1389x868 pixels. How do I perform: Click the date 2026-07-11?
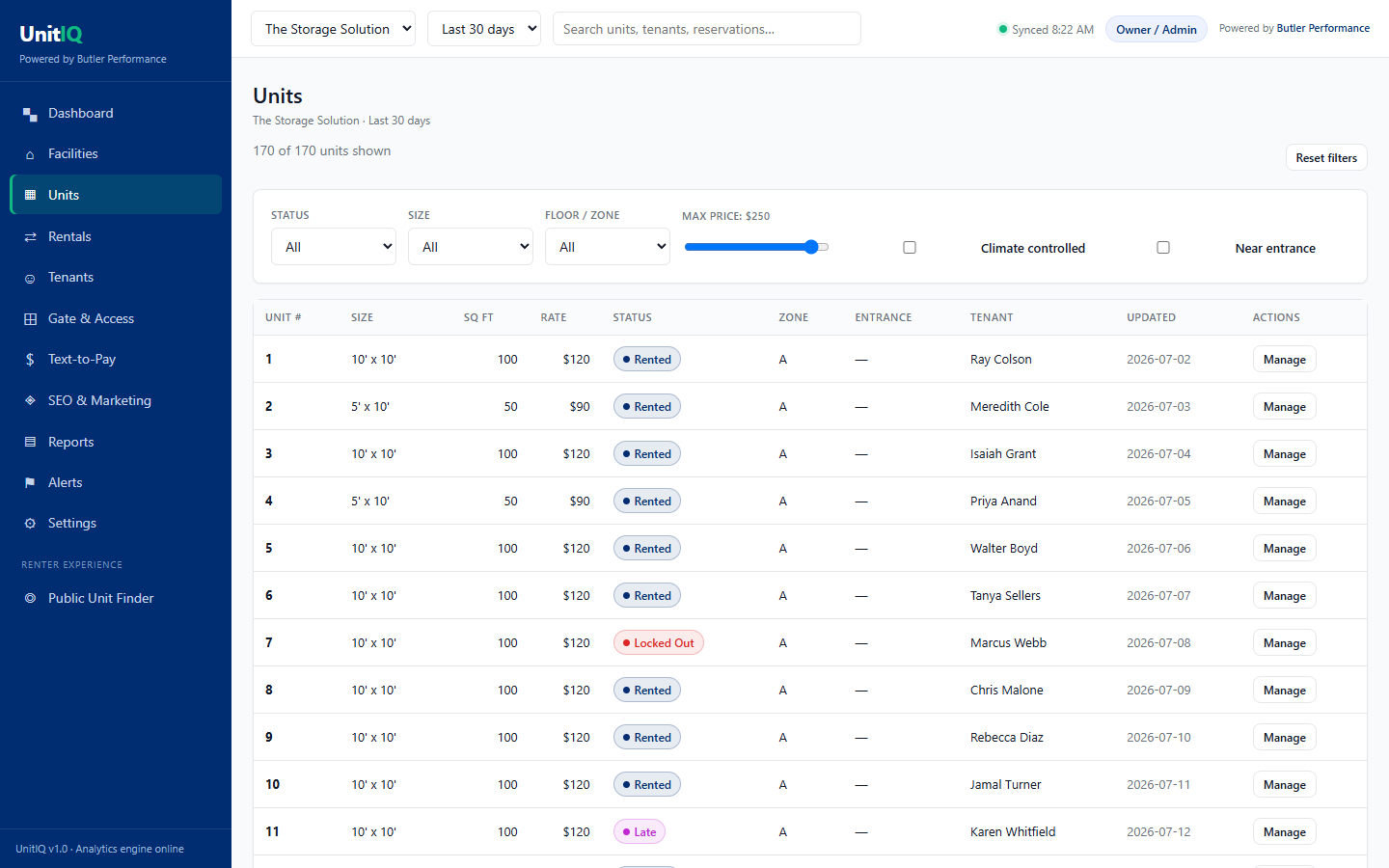(1158, 785)
